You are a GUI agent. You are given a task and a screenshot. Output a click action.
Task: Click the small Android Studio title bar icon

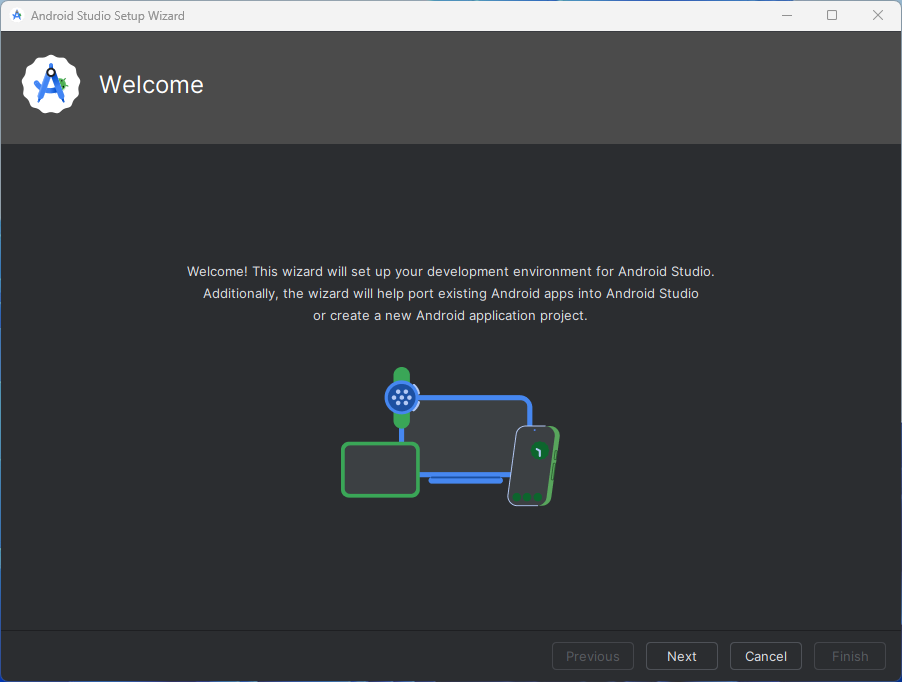click(x=16, y=16)
